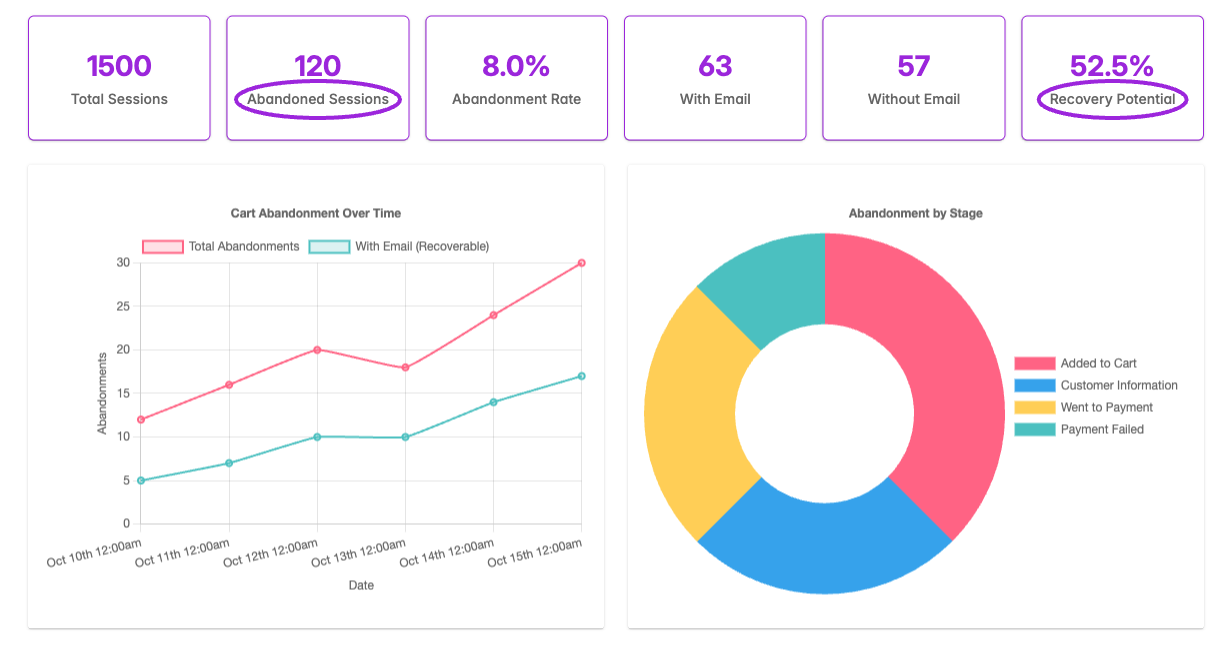1230x660 pixels.
Task: Open the Abandonment Rate 8.0% card
Action: (x=516, y=78)
